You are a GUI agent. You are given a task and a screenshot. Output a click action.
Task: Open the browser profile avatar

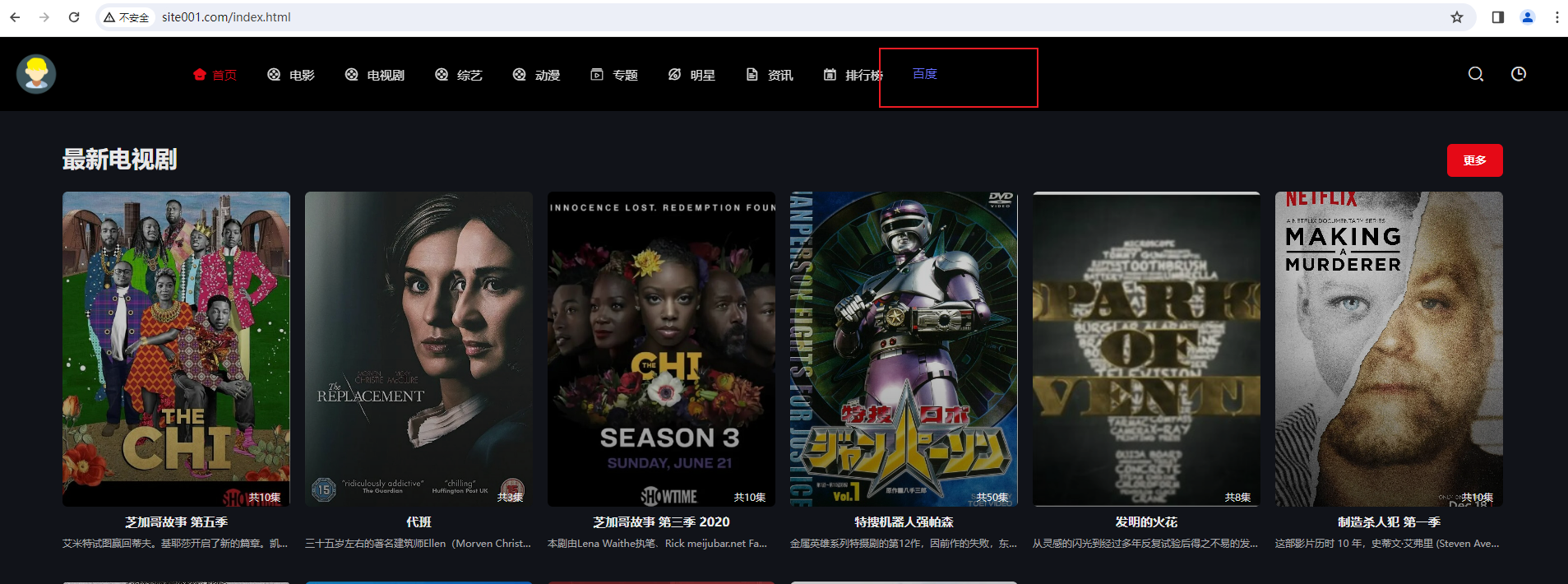tap(1528, 17)
